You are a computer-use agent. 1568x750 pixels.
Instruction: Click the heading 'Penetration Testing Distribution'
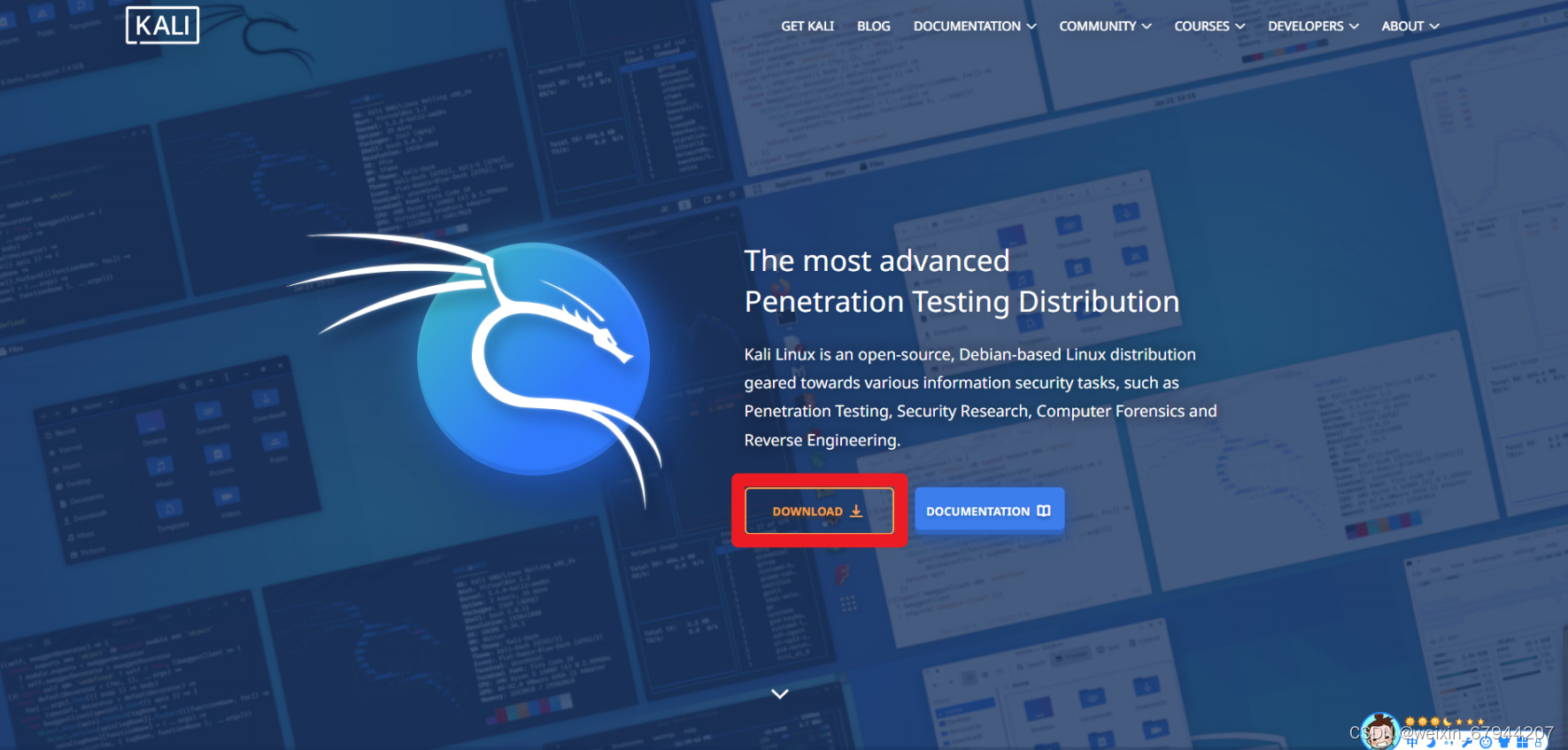962,302
